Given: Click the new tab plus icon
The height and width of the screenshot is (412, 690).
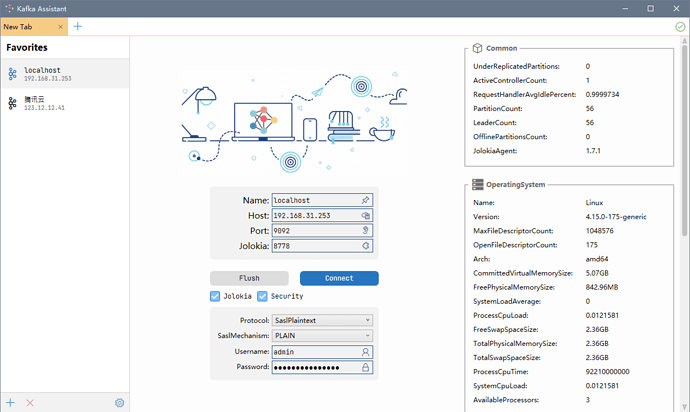Looking at the screenshot, I should click(78, 26).
